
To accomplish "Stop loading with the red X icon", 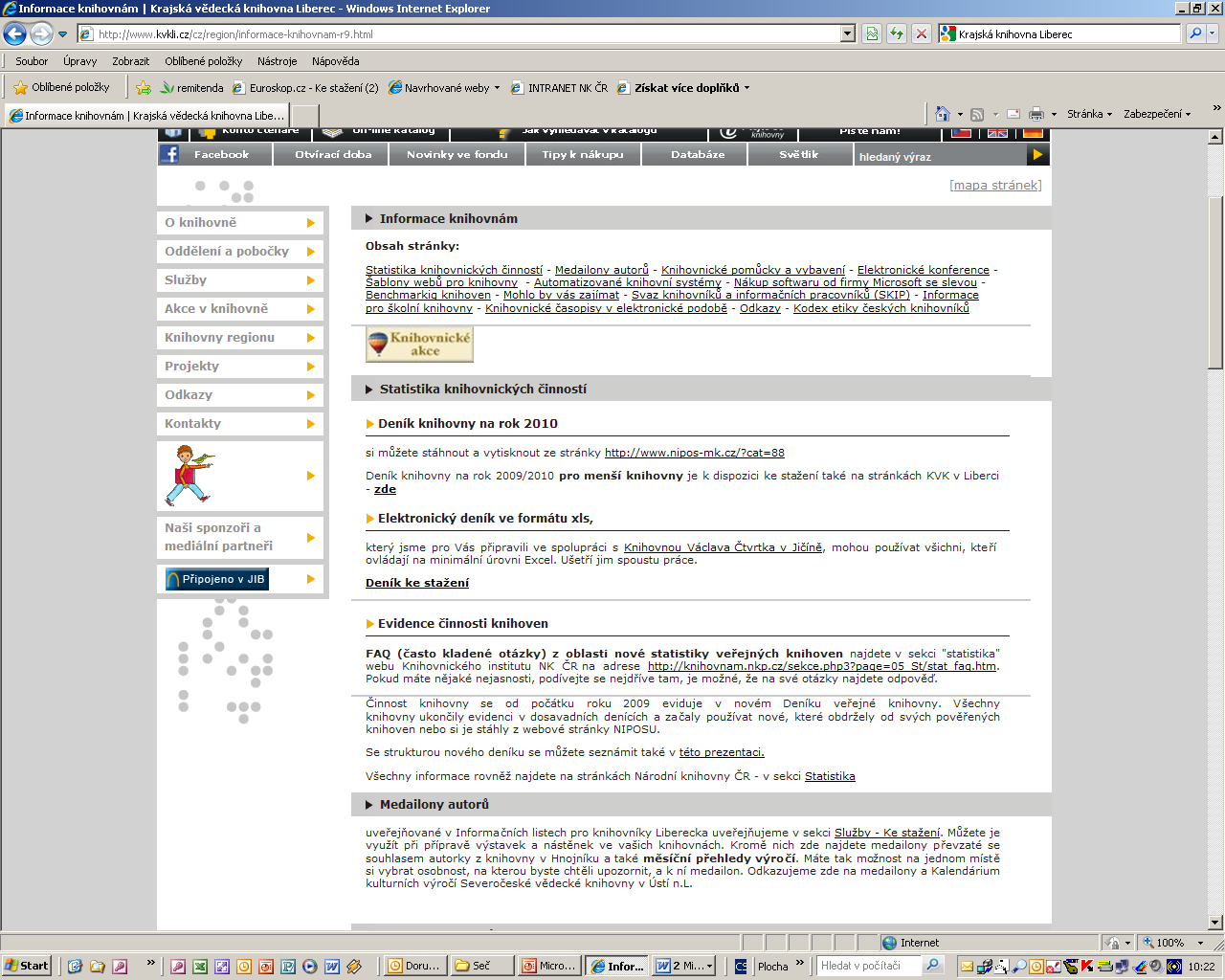I will [x=922, y=33].
